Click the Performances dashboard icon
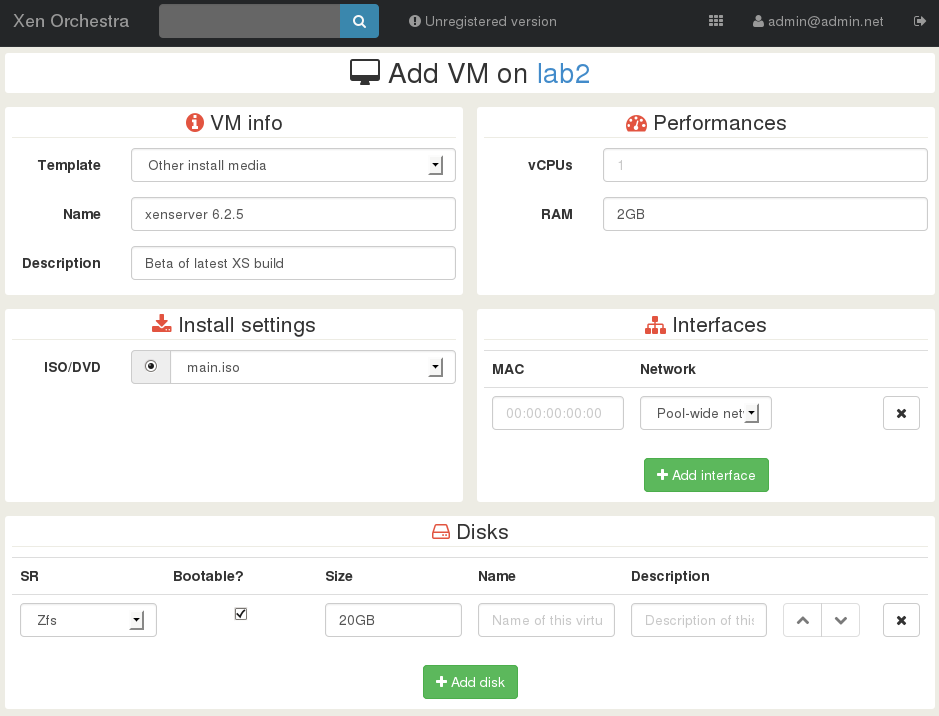This screenshot has width=939, height=716. [636, 123]
